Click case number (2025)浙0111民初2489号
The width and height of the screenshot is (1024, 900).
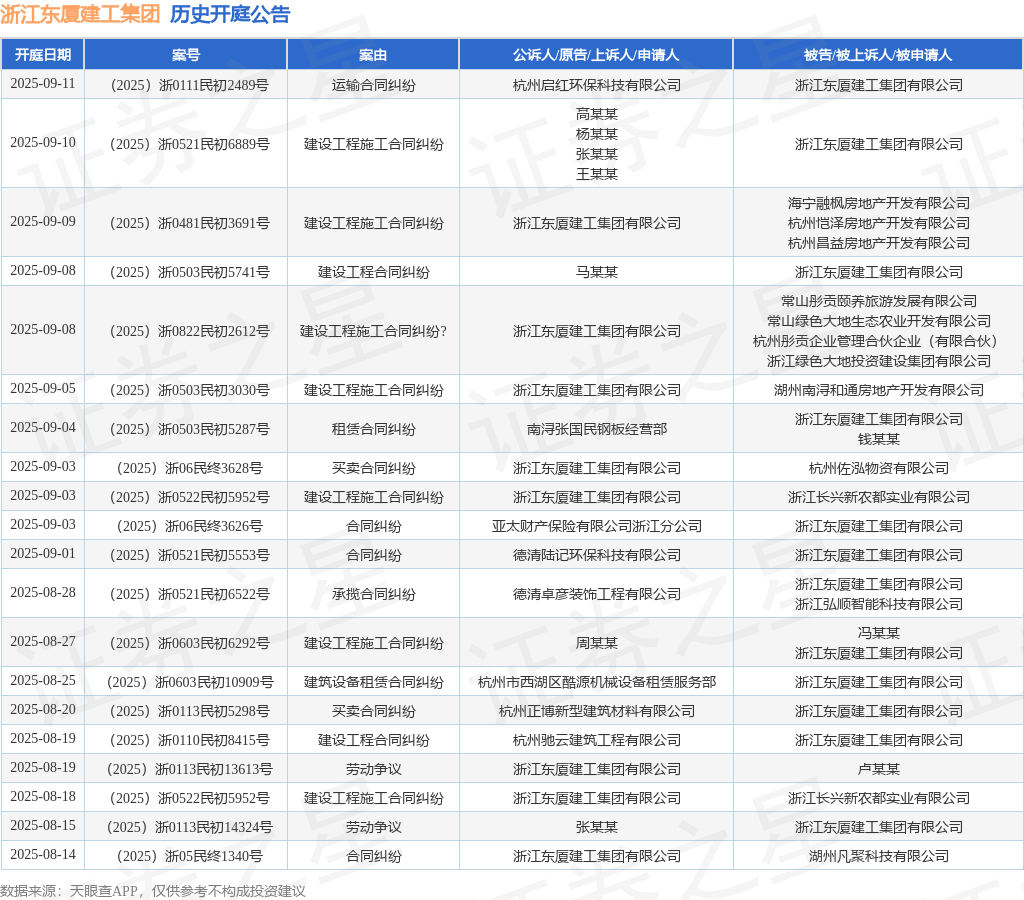189,85
